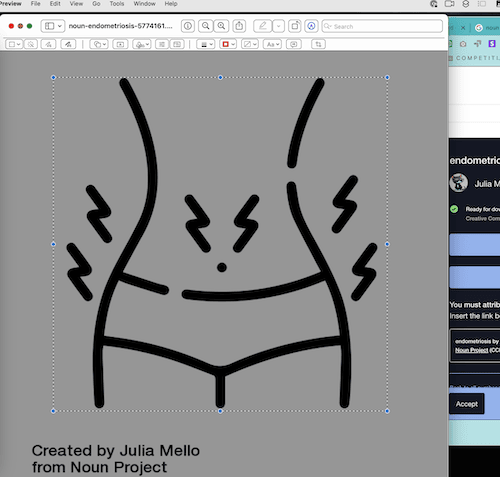The image size is (500, 477).
Task: Click Julia M's avatar in browser
Action: point(459,183)
